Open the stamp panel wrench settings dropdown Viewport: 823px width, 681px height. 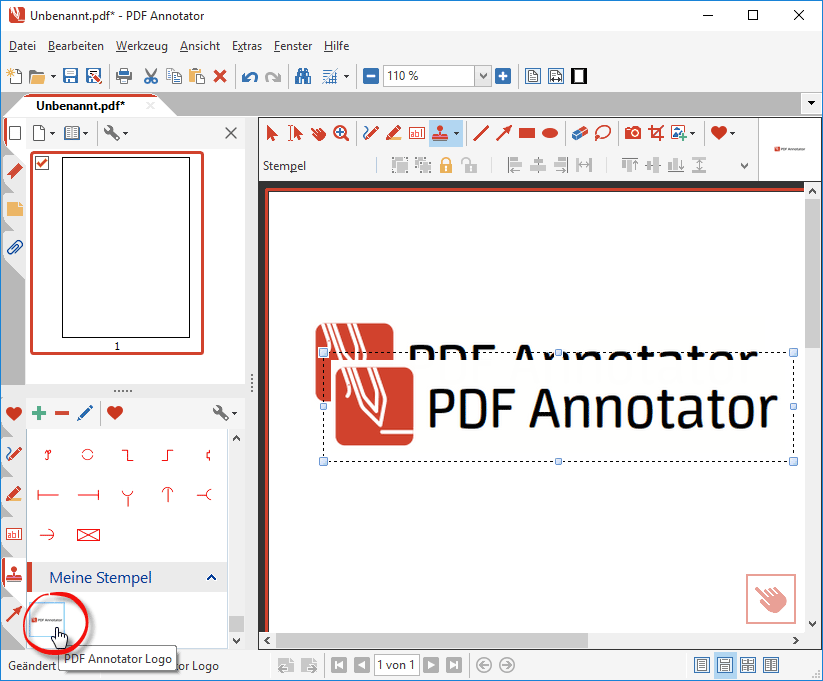(x=225, y=413)
